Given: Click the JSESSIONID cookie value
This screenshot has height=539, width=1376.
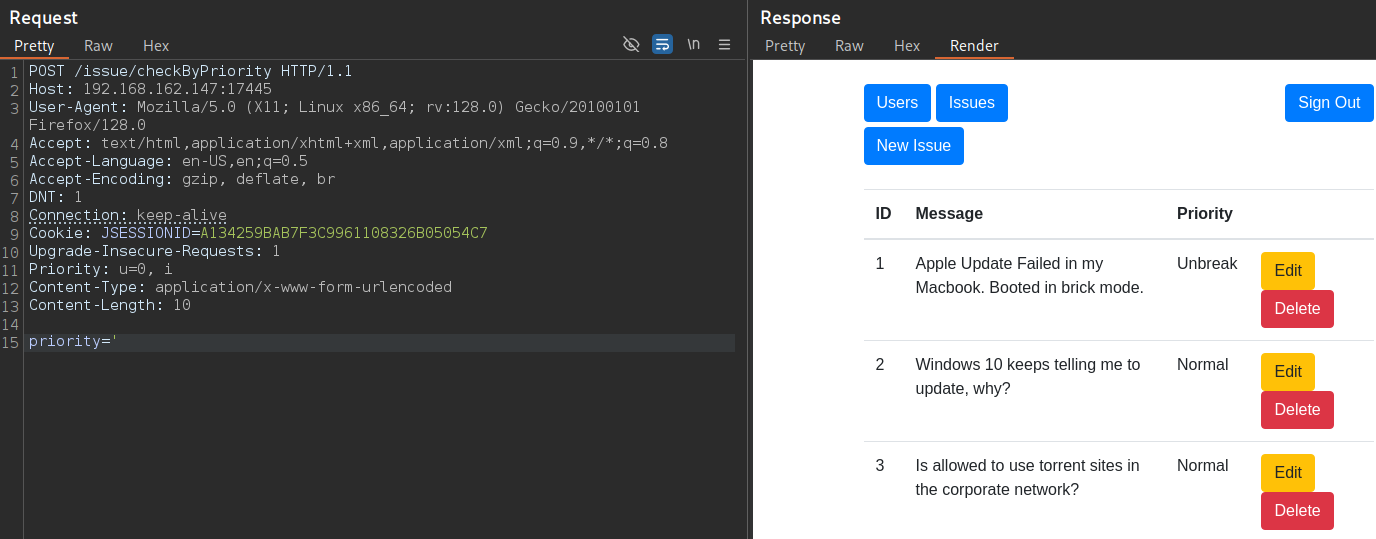Looking at the screenshot, I should pyautogui.click(x=344, y=233).
